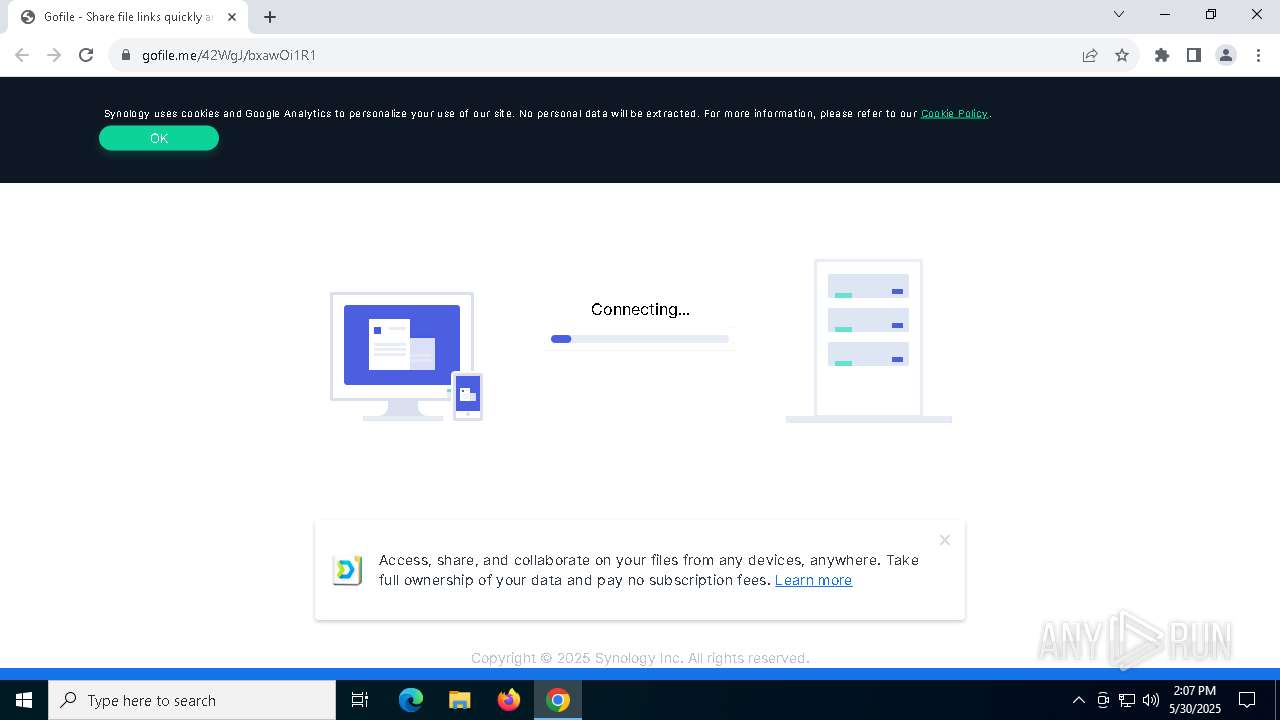
Task: Accept cookies with OK button
Action: coord(159,138)
